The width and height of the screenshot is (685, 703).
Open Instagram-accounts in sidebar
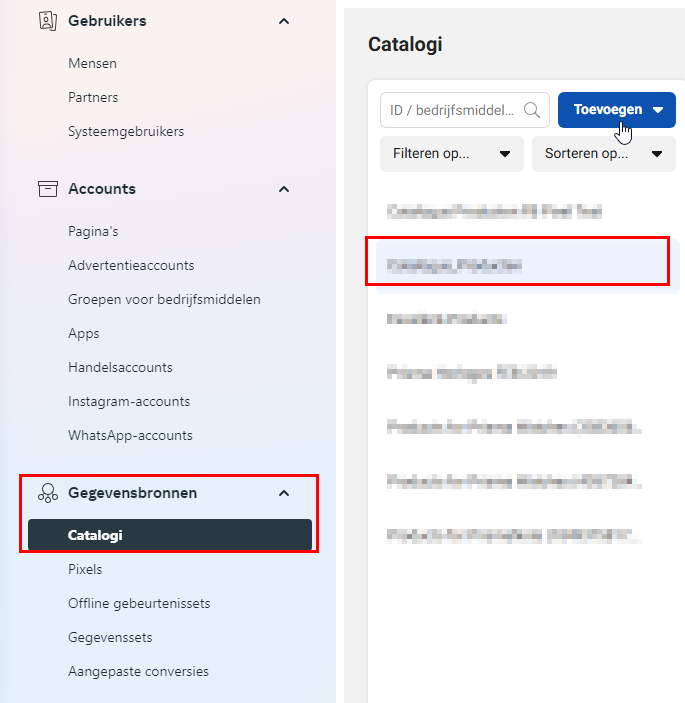point(129,401)
